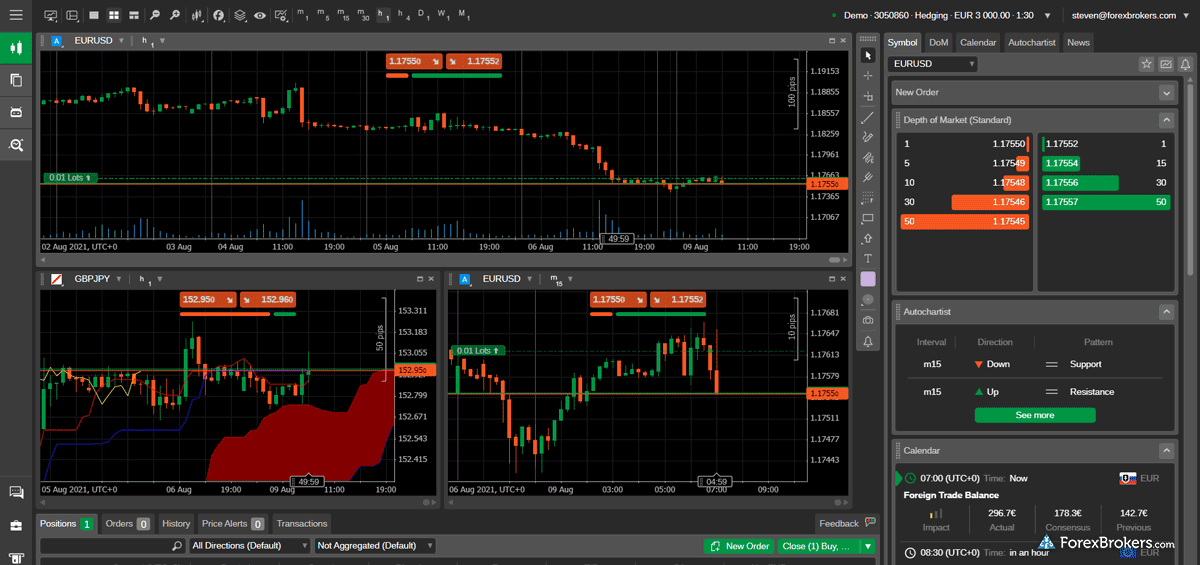Open the Price Alerts tab
This screenshot has height=565, width=1200.
click(x=232, y=523)
